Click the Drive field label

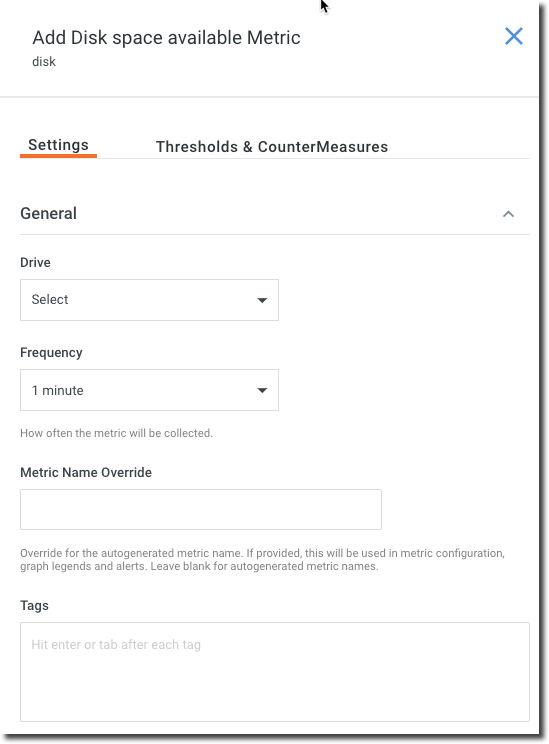tap(36, 262)
